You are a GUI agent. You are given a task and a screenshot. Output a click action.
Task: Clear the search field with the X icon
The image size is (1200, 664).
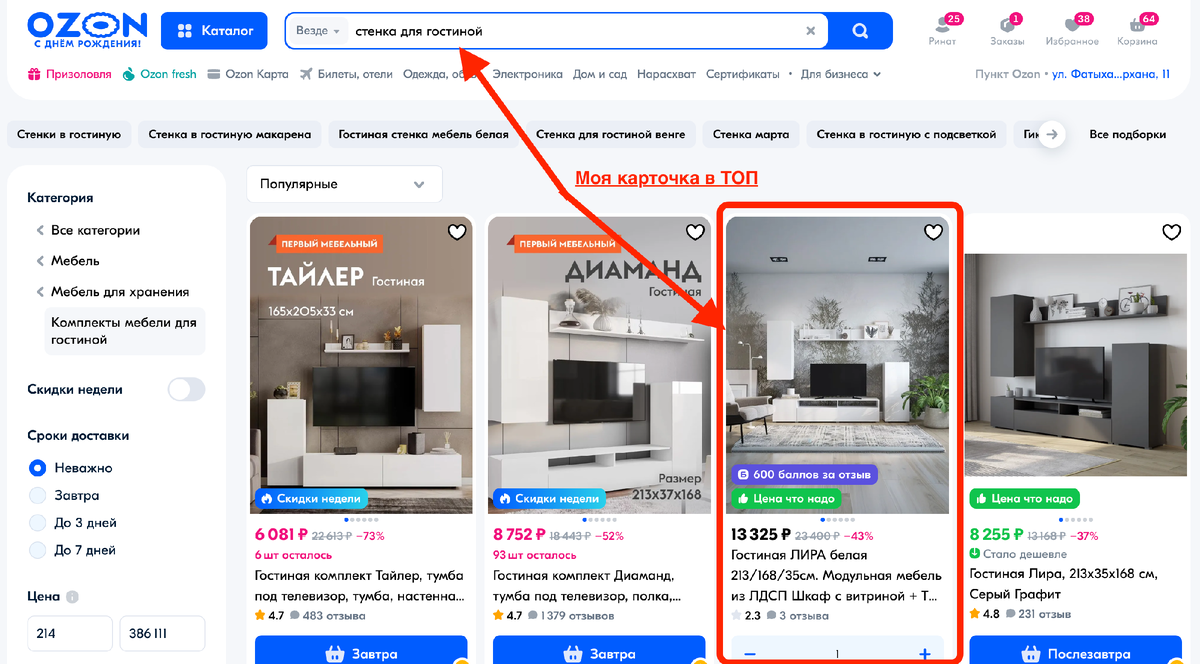point(811,31)
